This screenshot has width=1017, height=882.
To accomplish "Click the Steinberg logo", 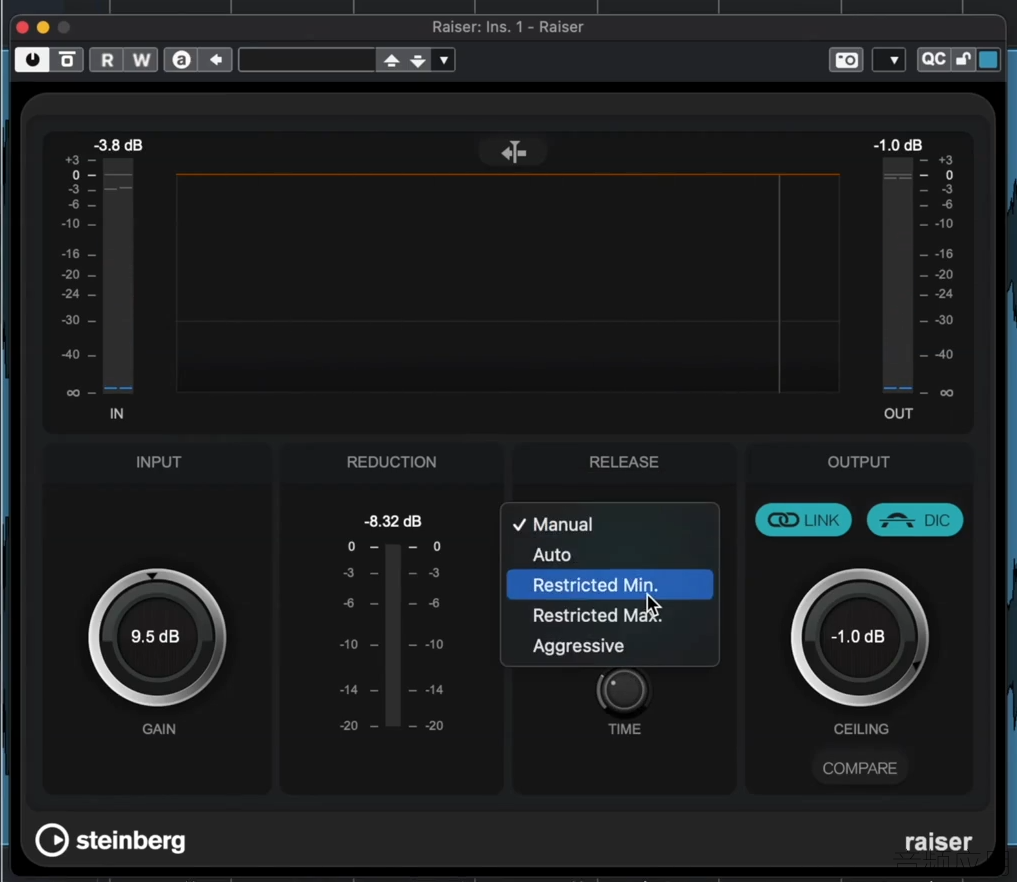I will pos(110,840).
